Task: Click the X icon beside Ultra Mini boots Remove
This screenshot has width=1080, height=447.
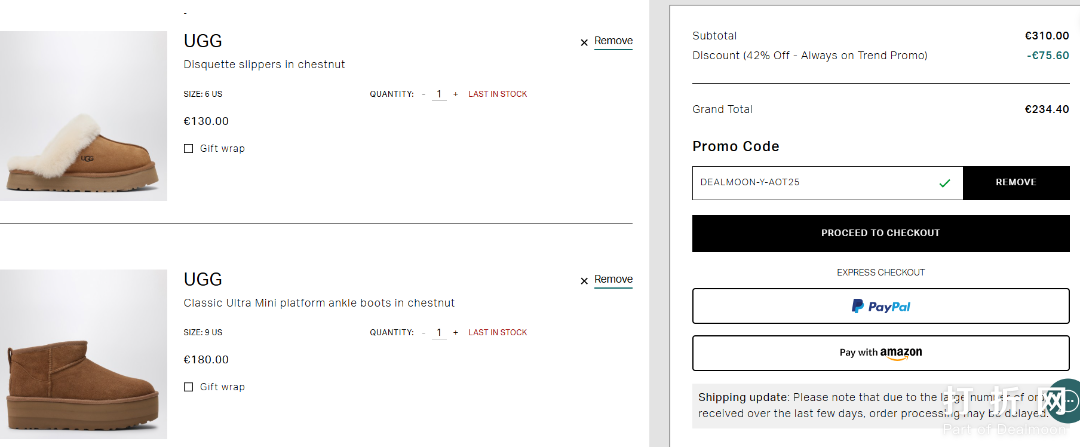Action: pos(584,281)
